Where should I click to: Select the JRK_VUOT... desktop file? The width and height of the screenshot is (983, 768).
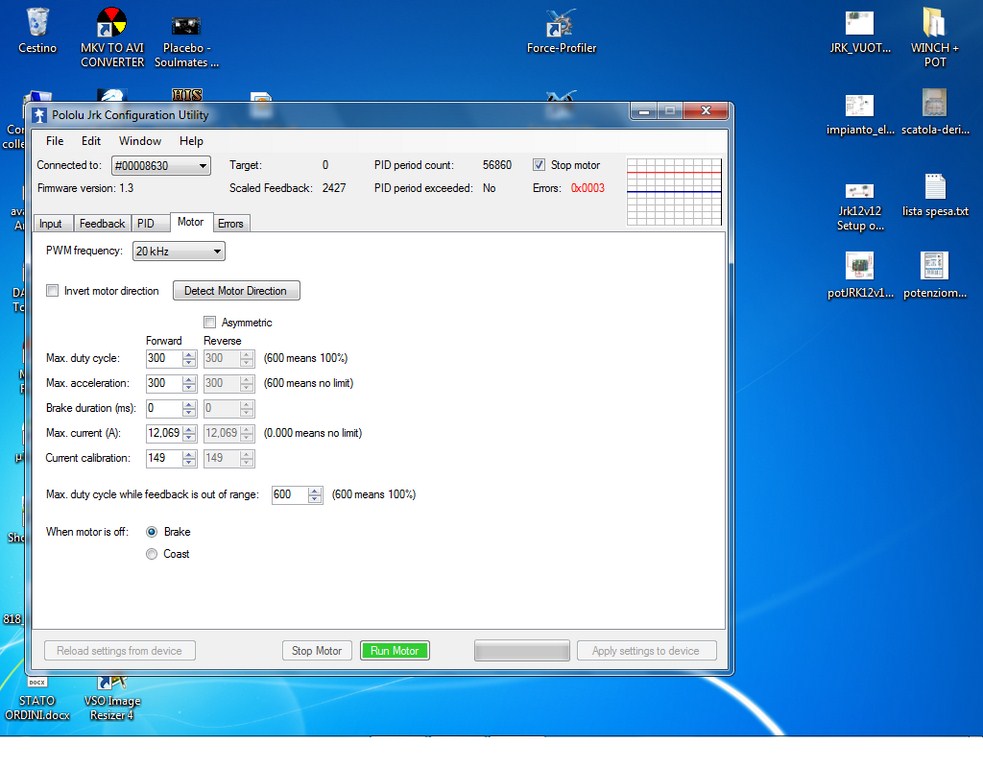pos(859,31)
